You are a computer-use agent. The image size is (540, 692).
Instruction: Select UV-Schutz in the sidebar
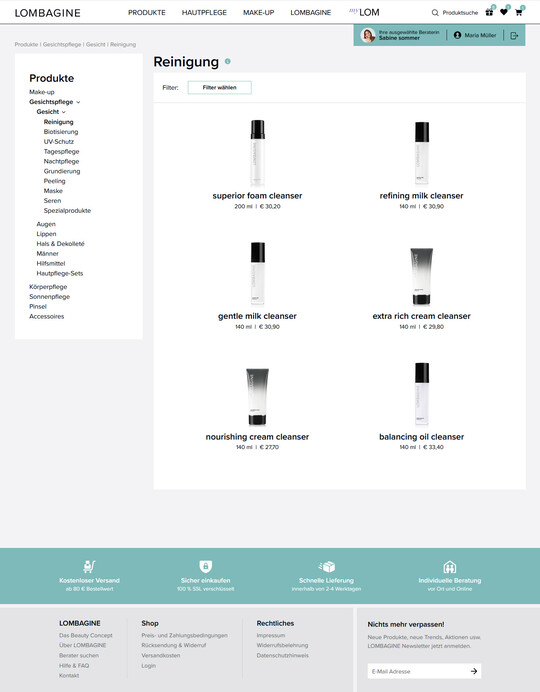click(x=59, y=142)
